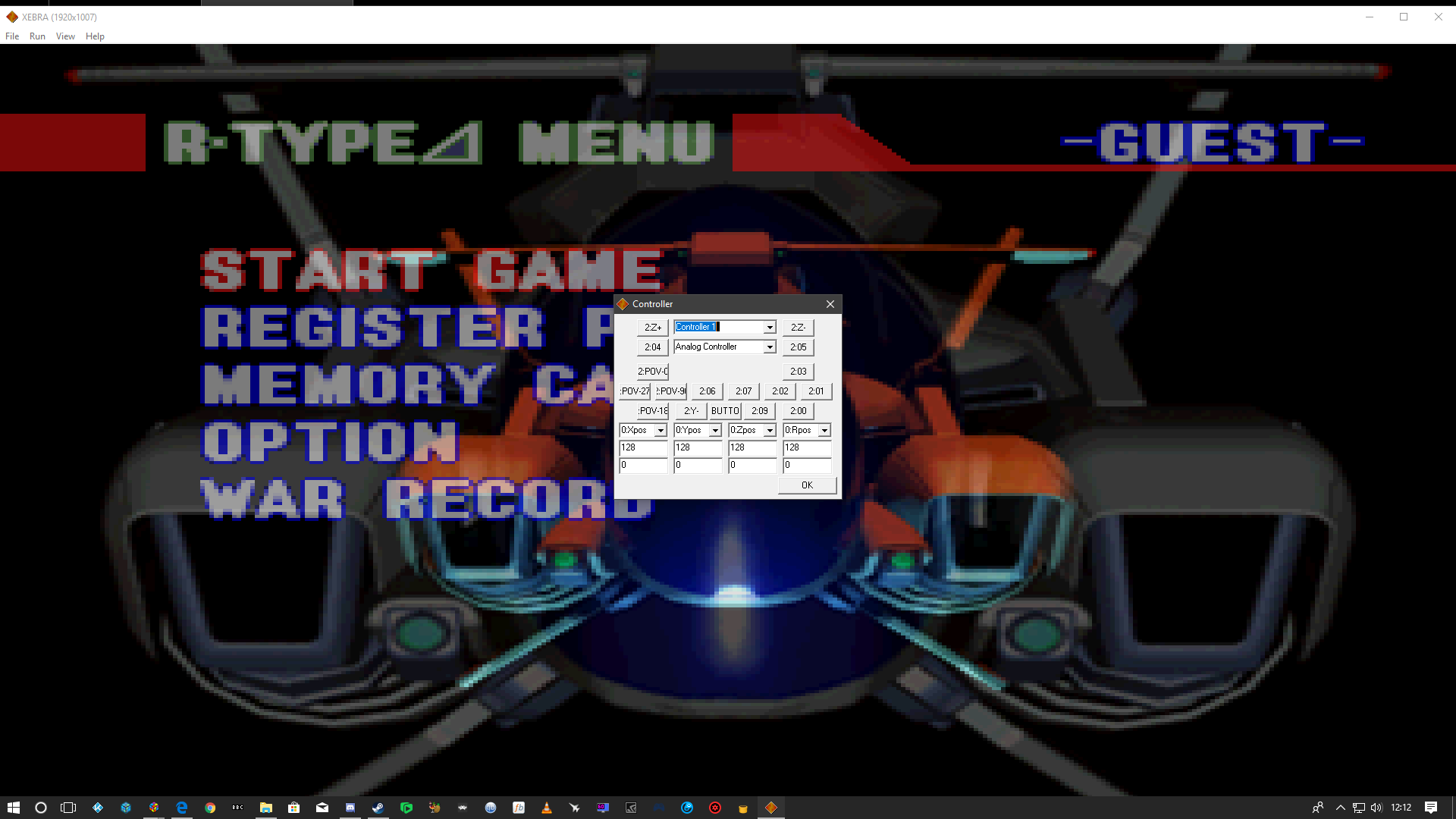Show hidden system tray icons
This screenshot has width=1456, height=819.
[1341, 808]
